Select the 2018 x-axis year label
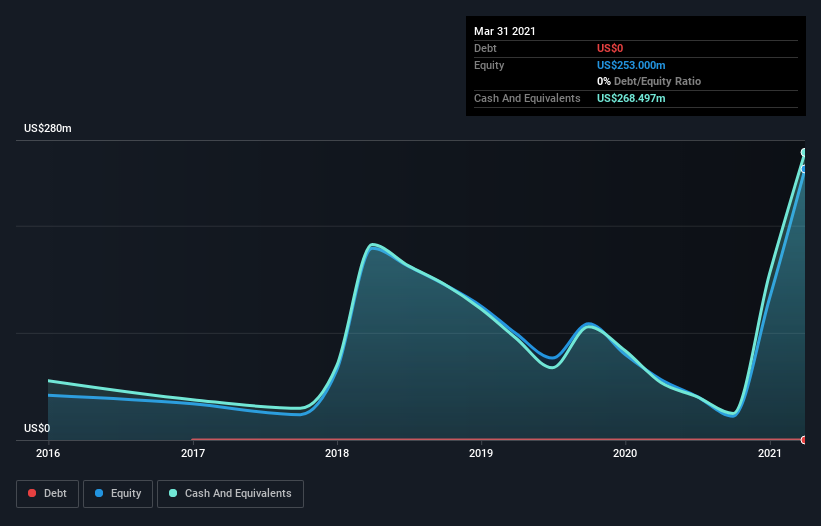 338,453
